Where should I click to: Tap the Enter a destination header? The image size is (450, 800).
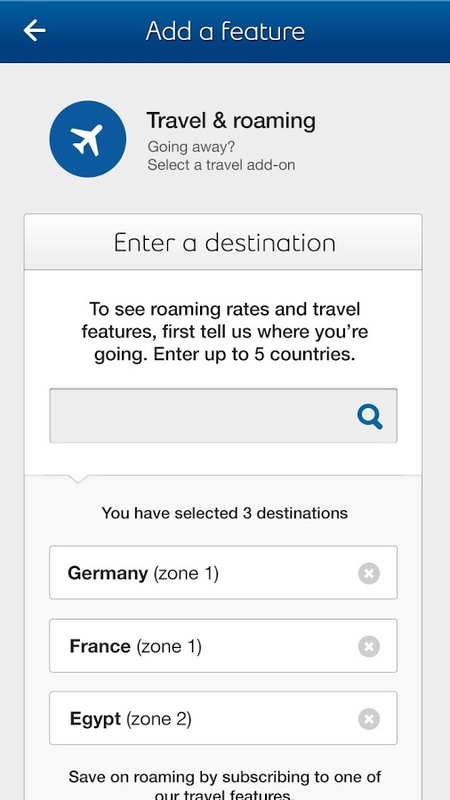pyautogui.click(x=224, y=242)
